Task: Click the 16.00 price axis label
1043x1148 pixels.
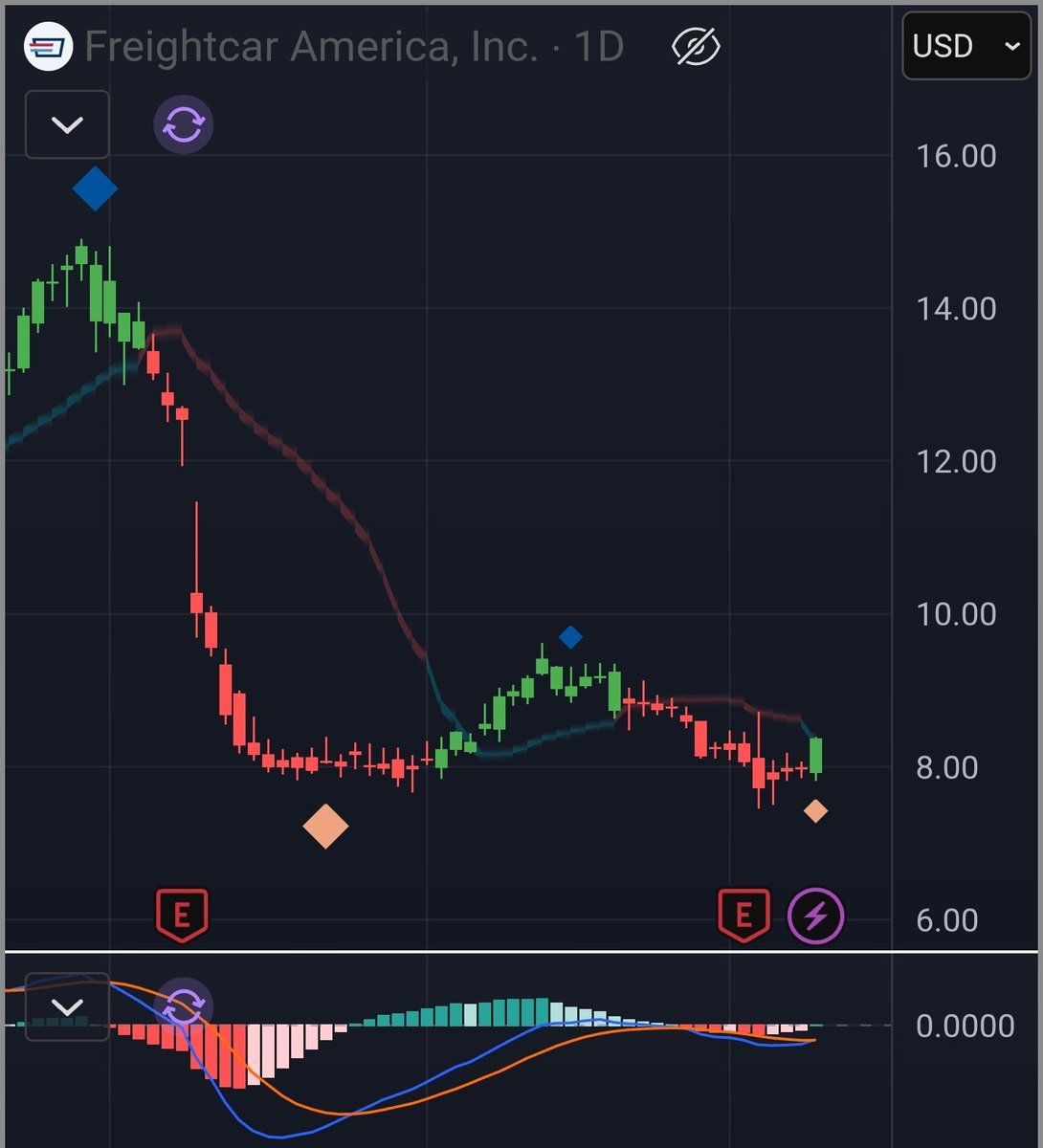Action: [956, 156]
